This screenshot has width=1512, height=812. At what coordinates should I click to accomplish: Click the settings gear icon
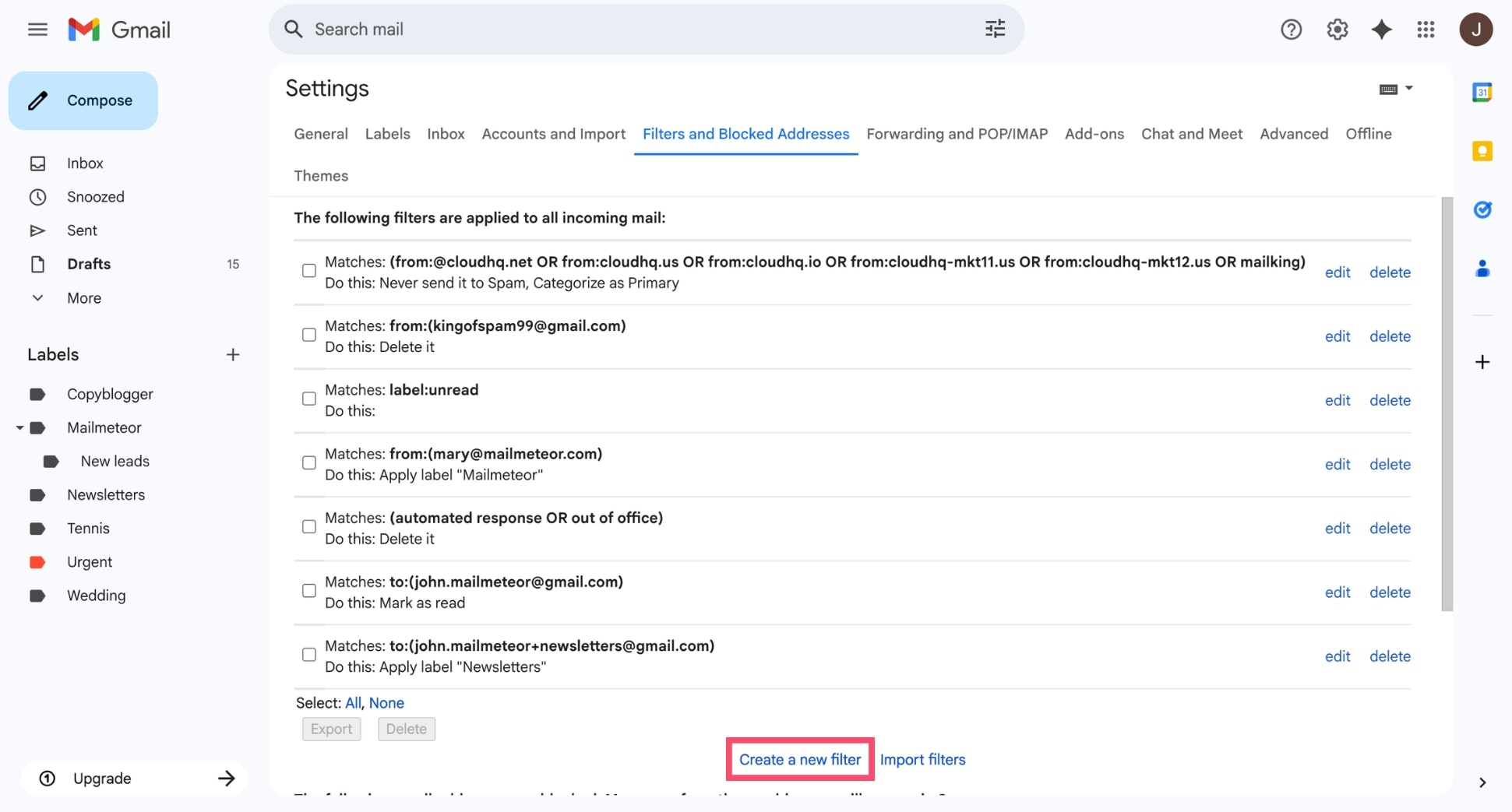pos(1337,29)
